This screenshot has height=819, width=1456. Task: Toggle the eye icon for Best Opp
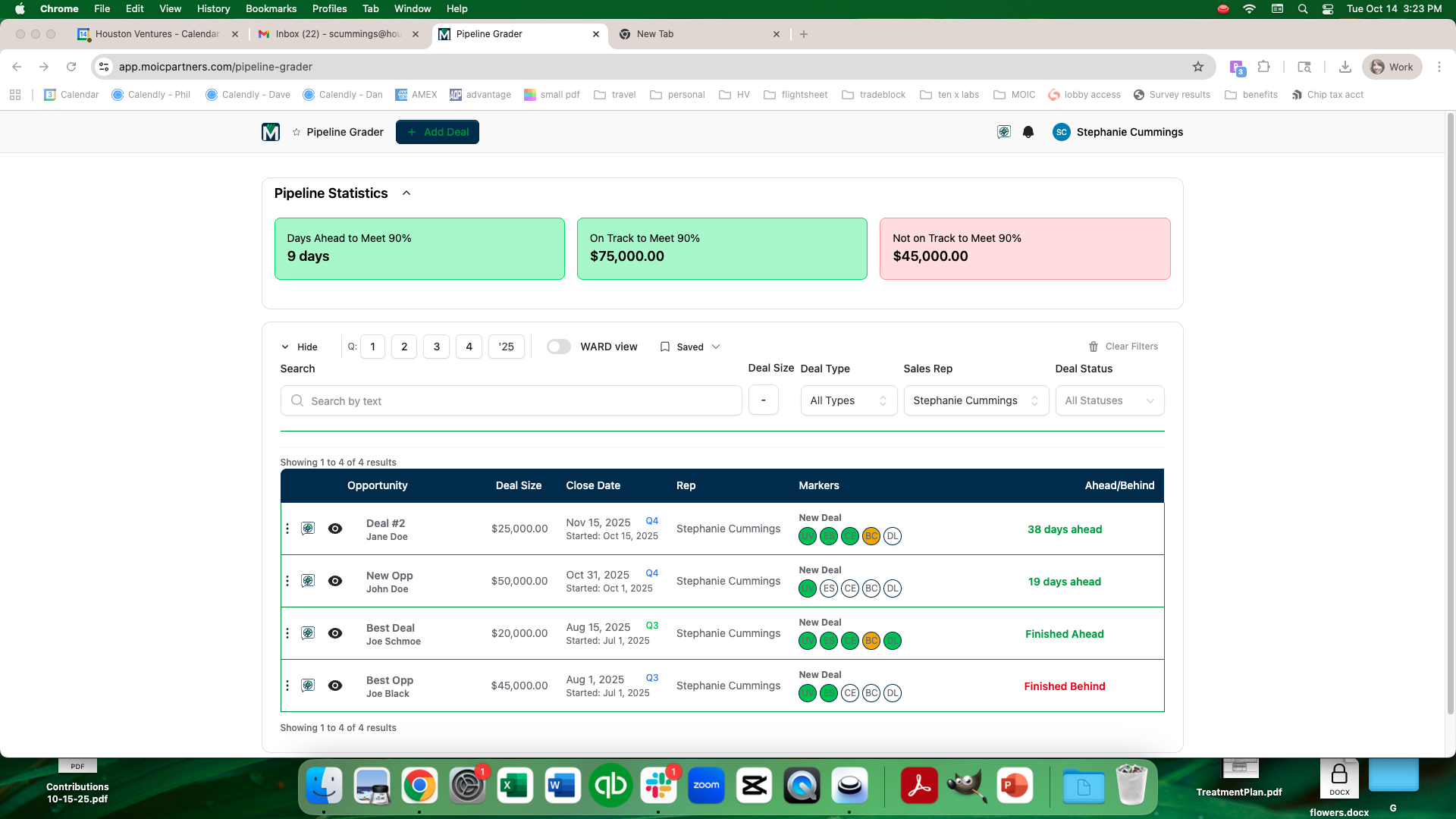(335, 686)
